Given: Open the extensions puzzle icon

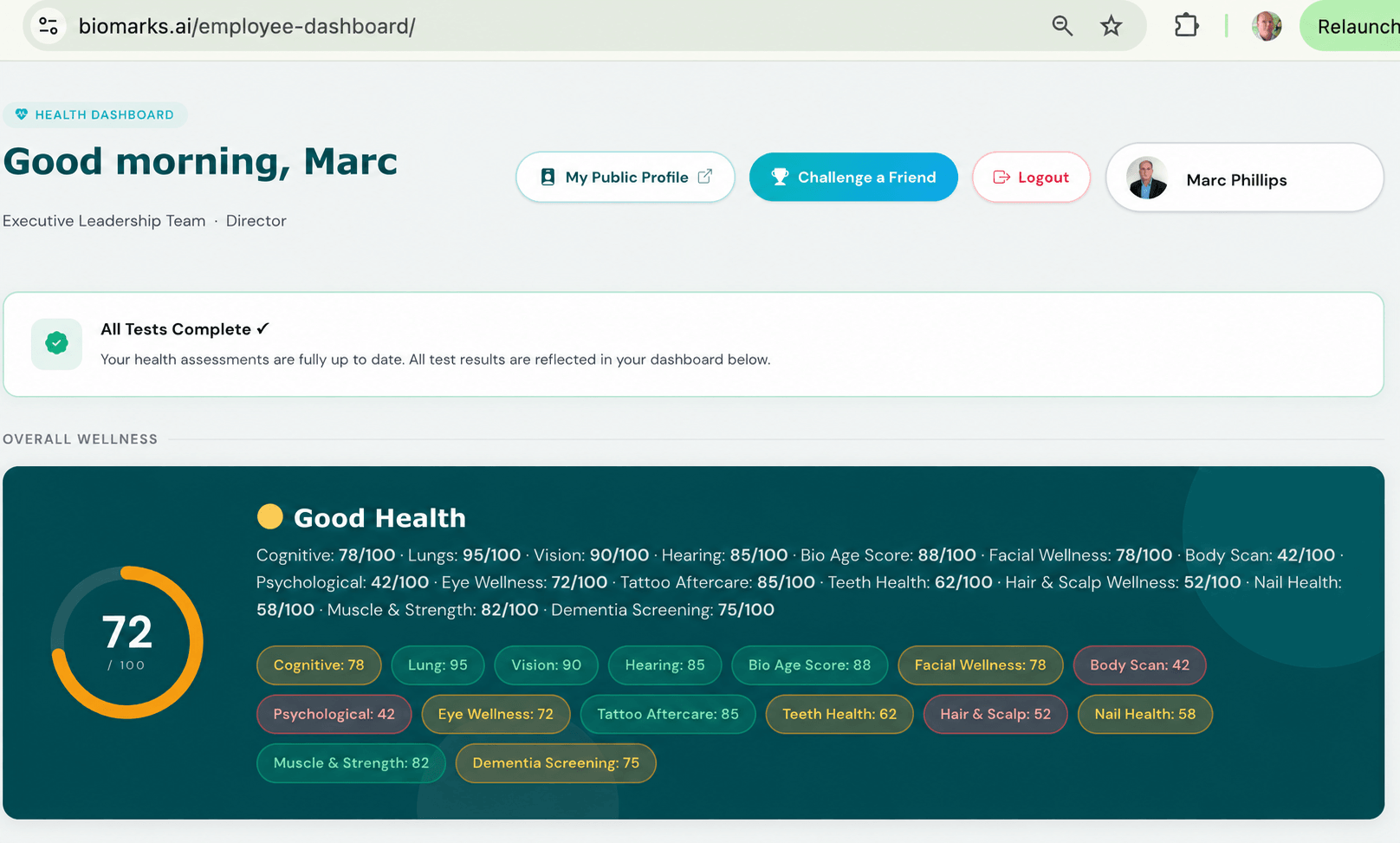Looking at the screenshot, I should (1186, 26).
